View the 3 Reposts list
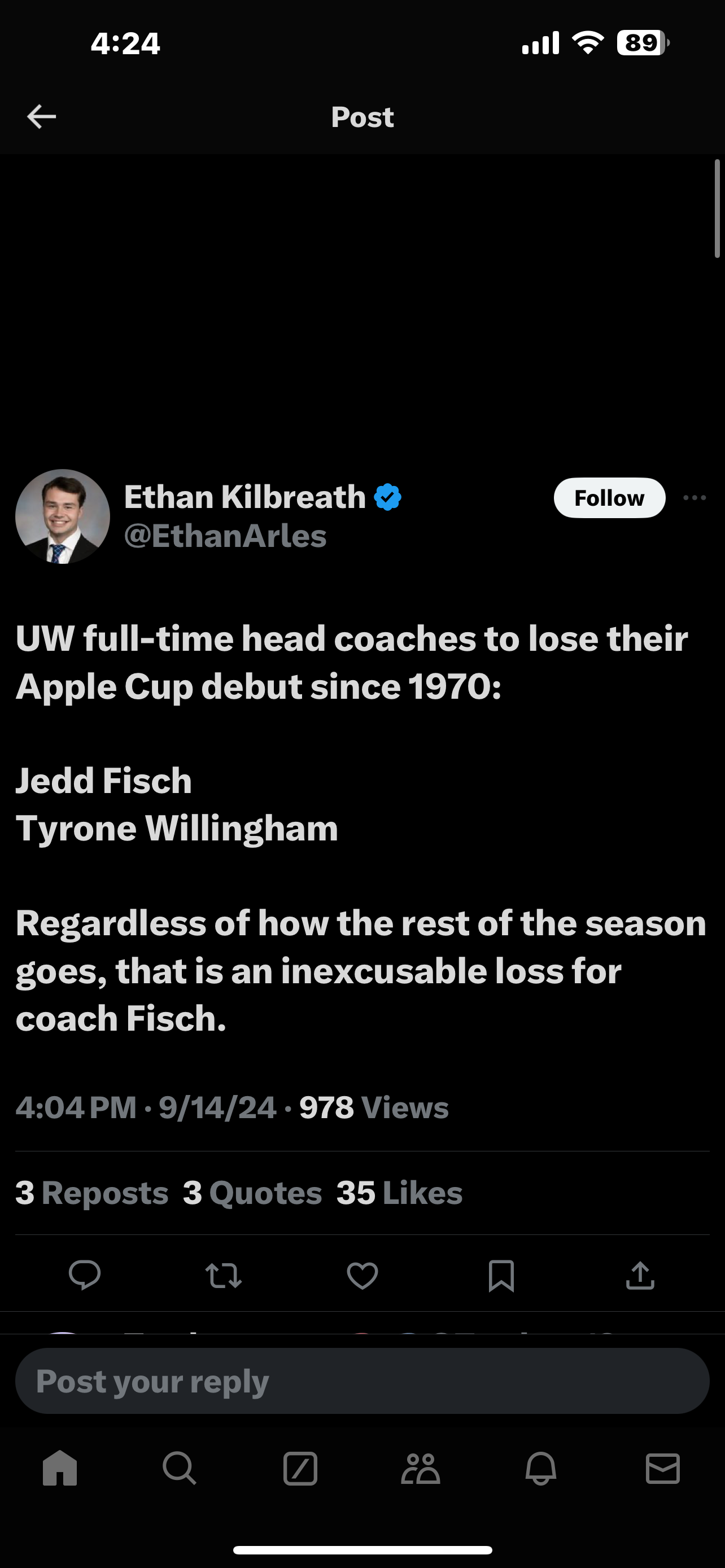725x1568 pixels. [x=92, y=1193]
